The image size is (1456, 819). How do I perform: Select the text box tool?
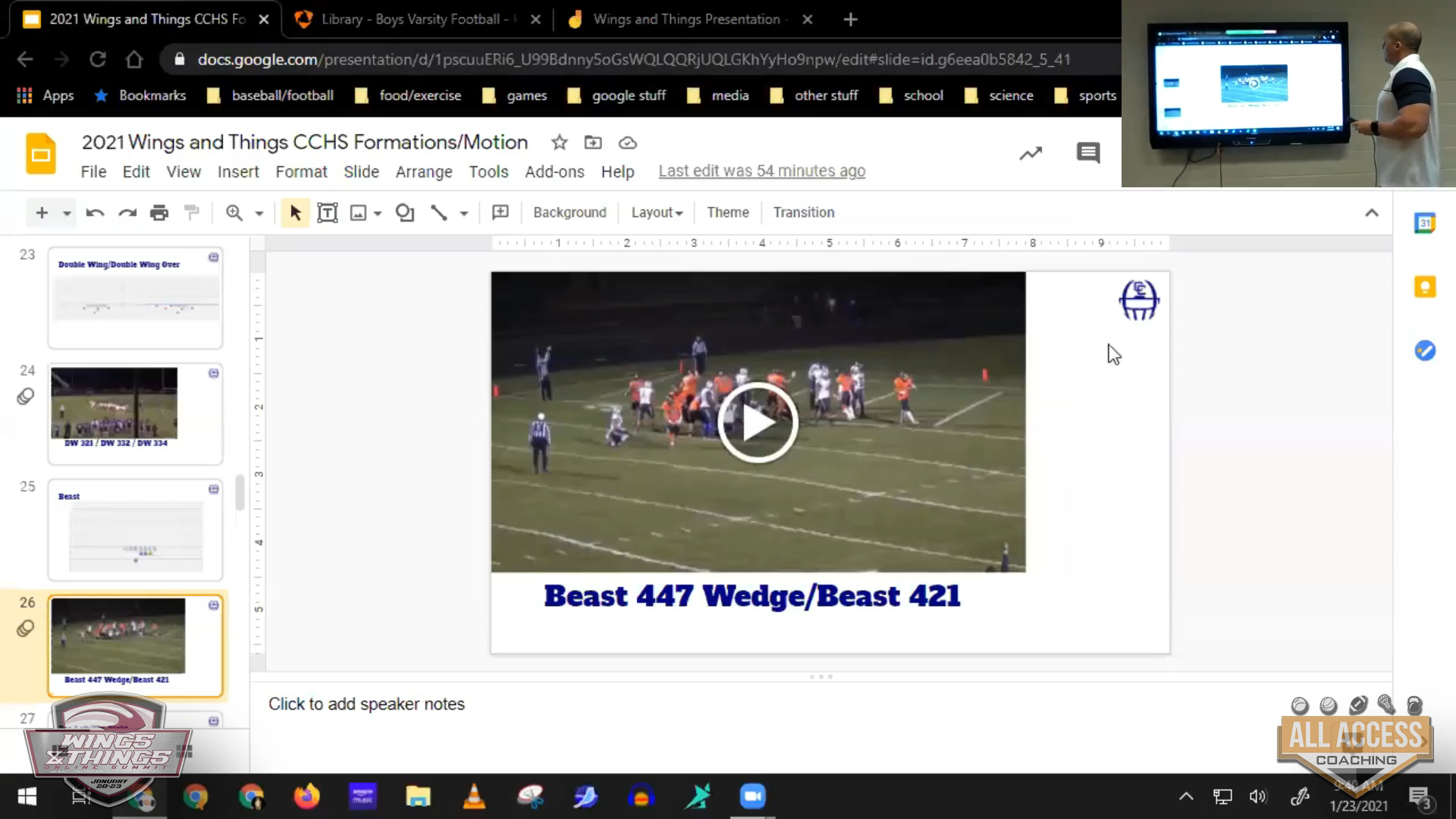click(327, 213)
